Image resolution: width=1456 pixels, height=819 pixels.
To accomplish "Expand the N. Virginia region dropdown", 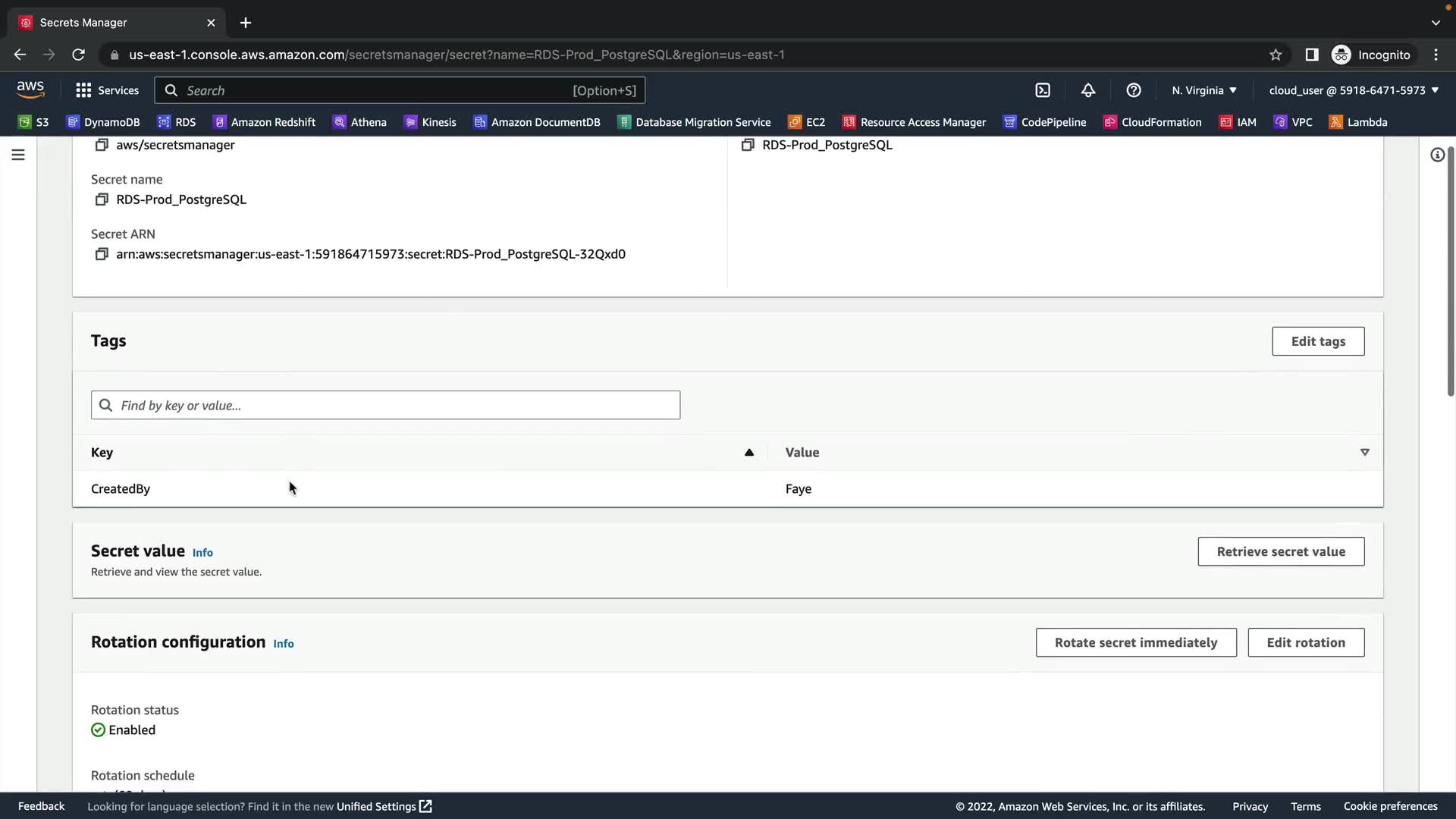I will 1204,90.
